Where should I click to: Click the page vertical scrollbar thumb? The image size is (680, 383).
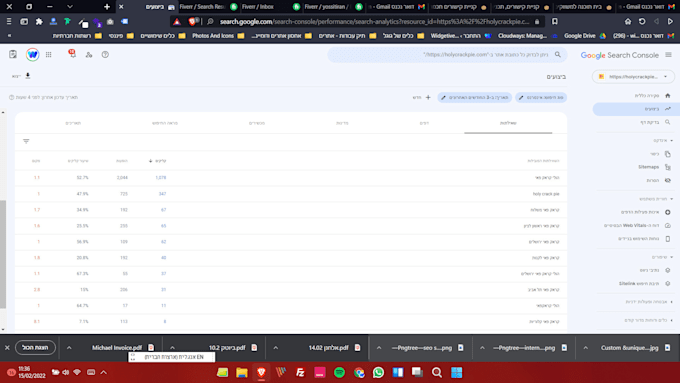(3, 254)
